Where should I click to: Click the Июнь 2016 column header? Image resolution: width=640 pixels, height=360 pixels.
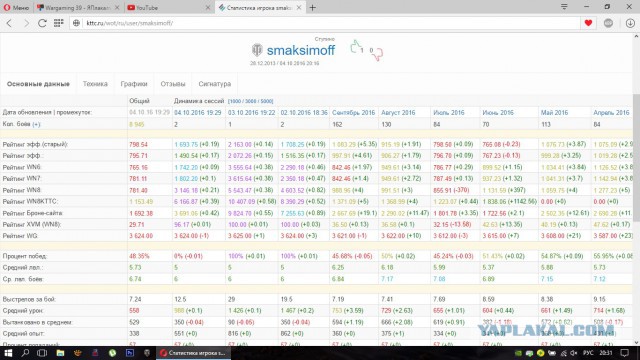[x=498, y=113]
